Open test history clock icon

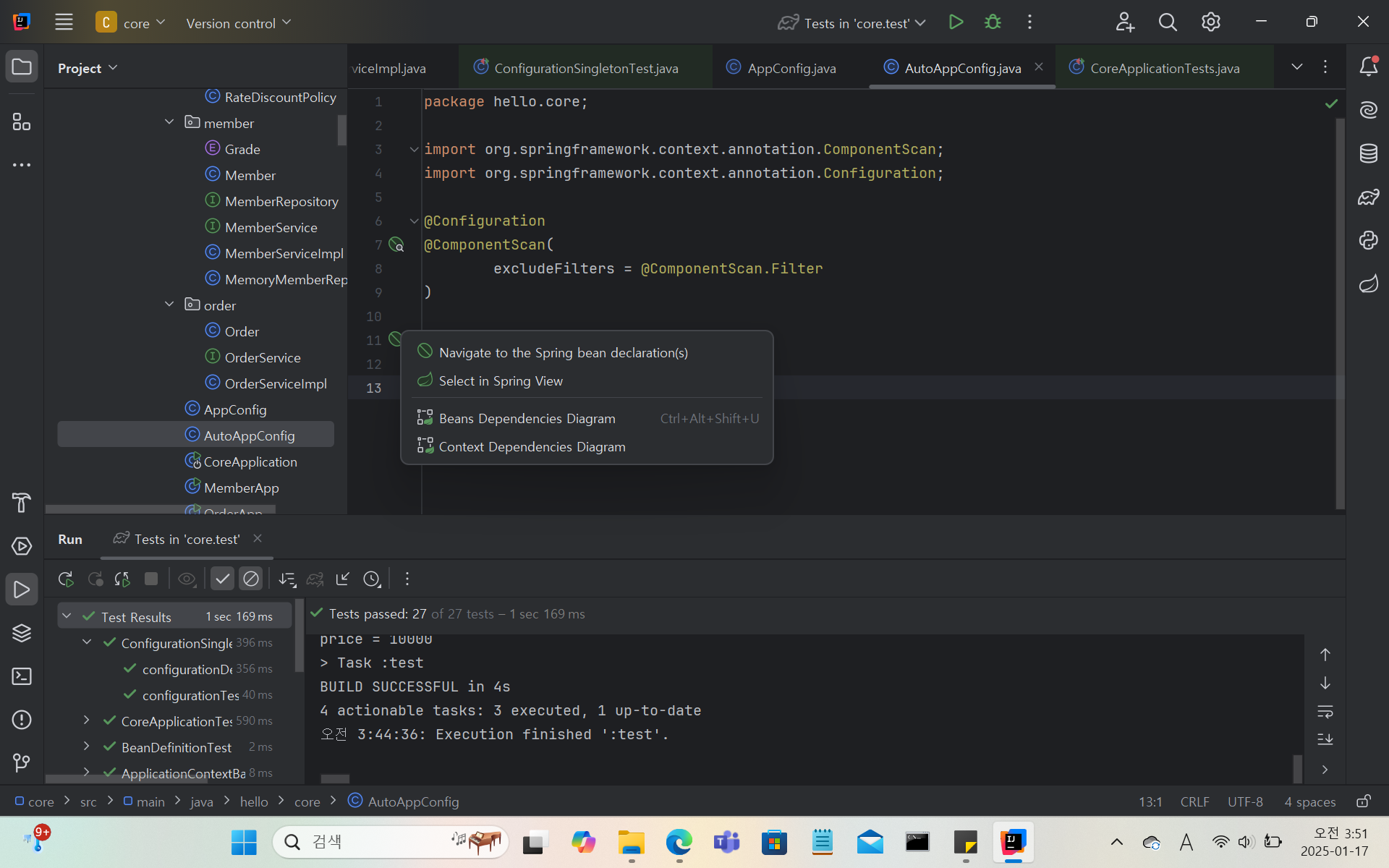[372, 579]
